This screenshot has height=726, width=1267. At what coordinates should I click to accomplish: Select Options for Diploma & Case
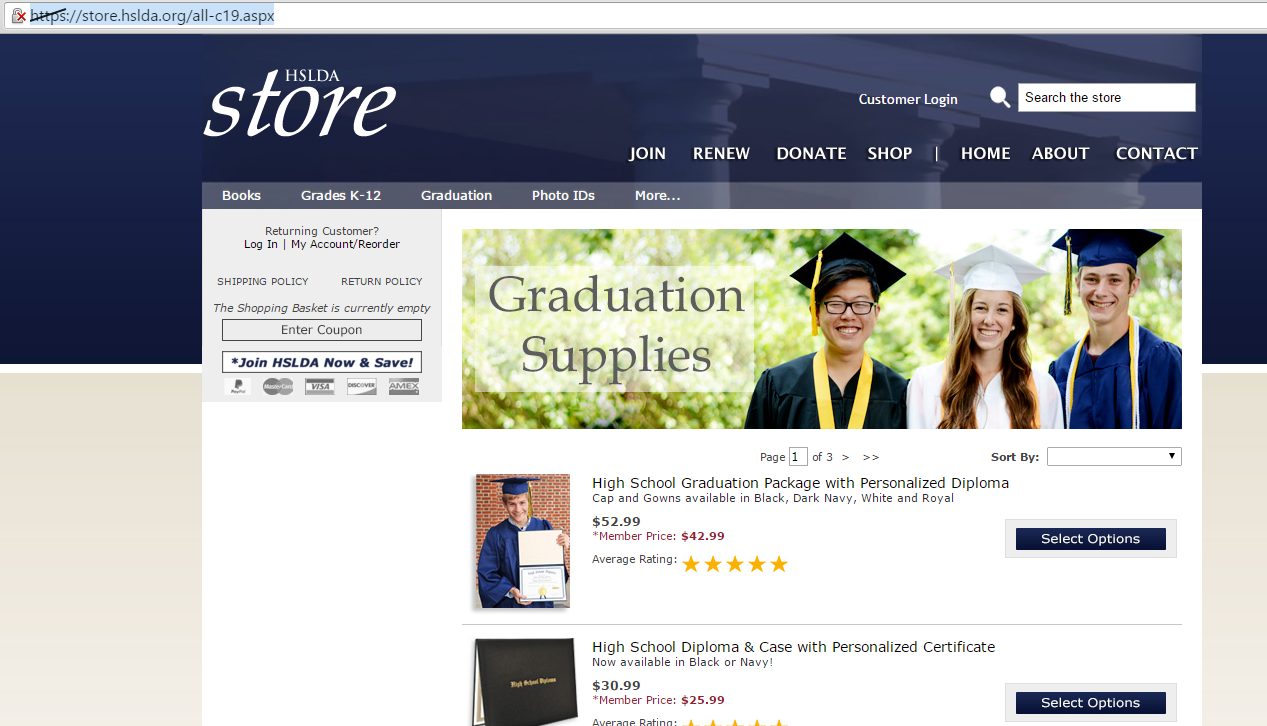(1090, 703)
